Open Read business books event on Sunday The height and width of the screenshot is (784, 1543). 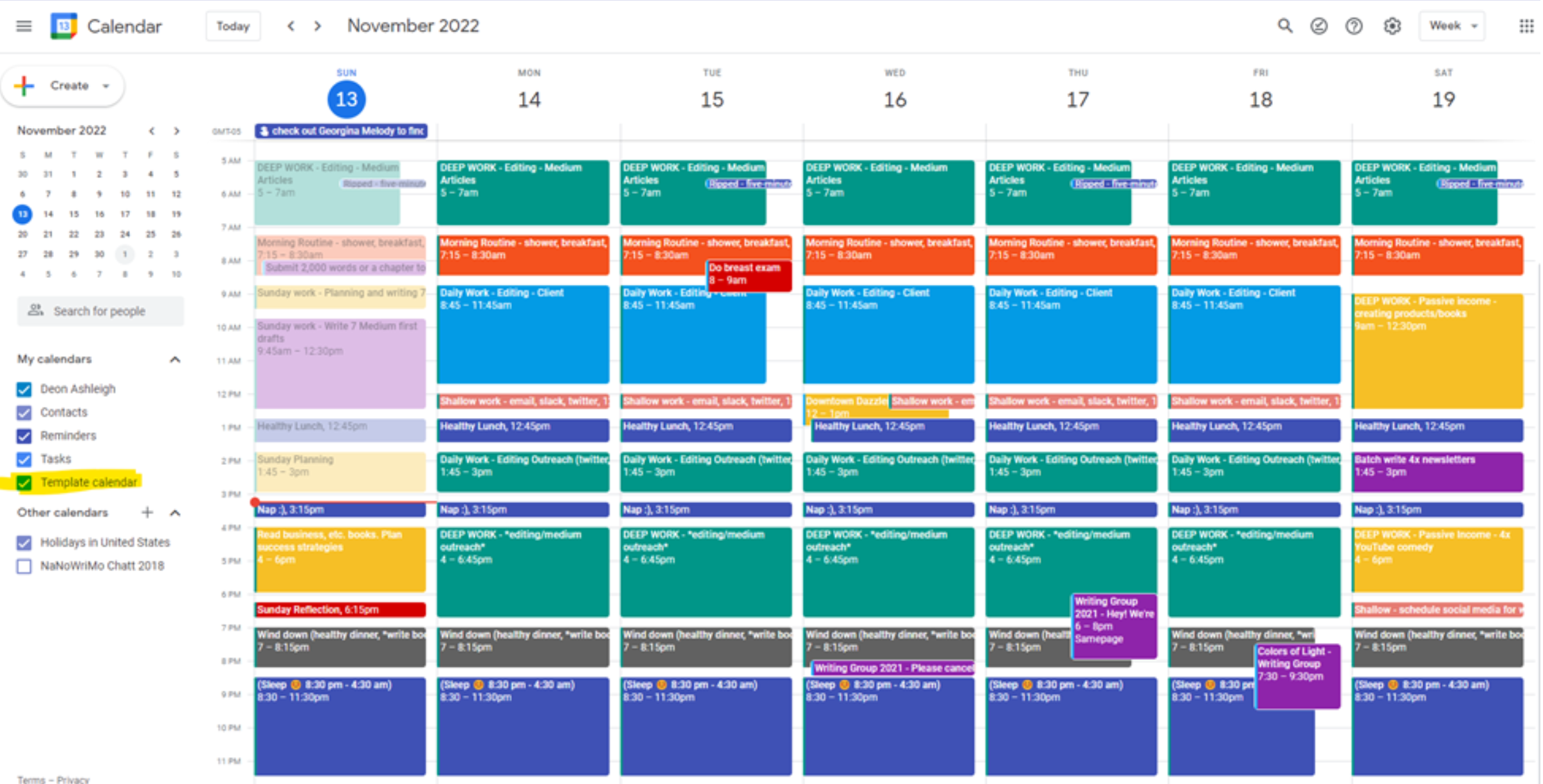(x=340, y=560)
